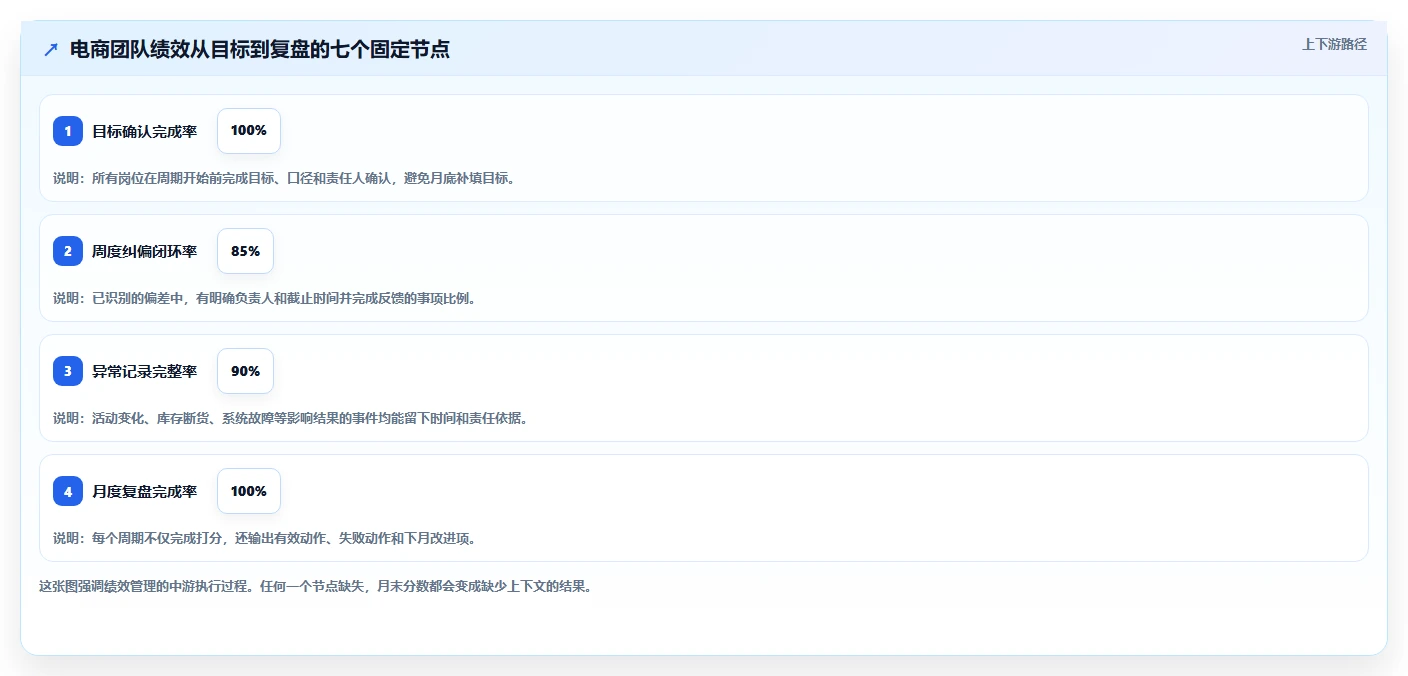Click the 上下游路径 label

coord(1334,44)
